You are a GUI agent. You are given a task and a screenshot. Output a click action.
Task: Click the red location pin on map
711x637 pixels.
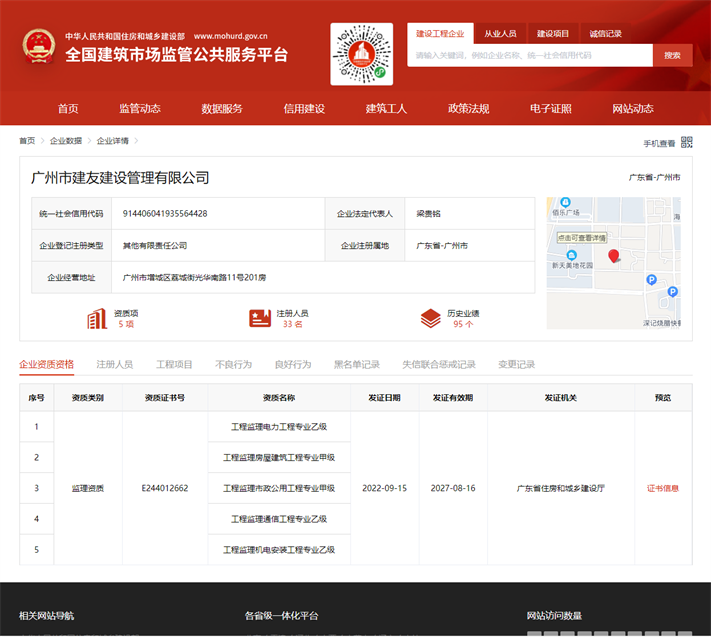click(614, 257)
